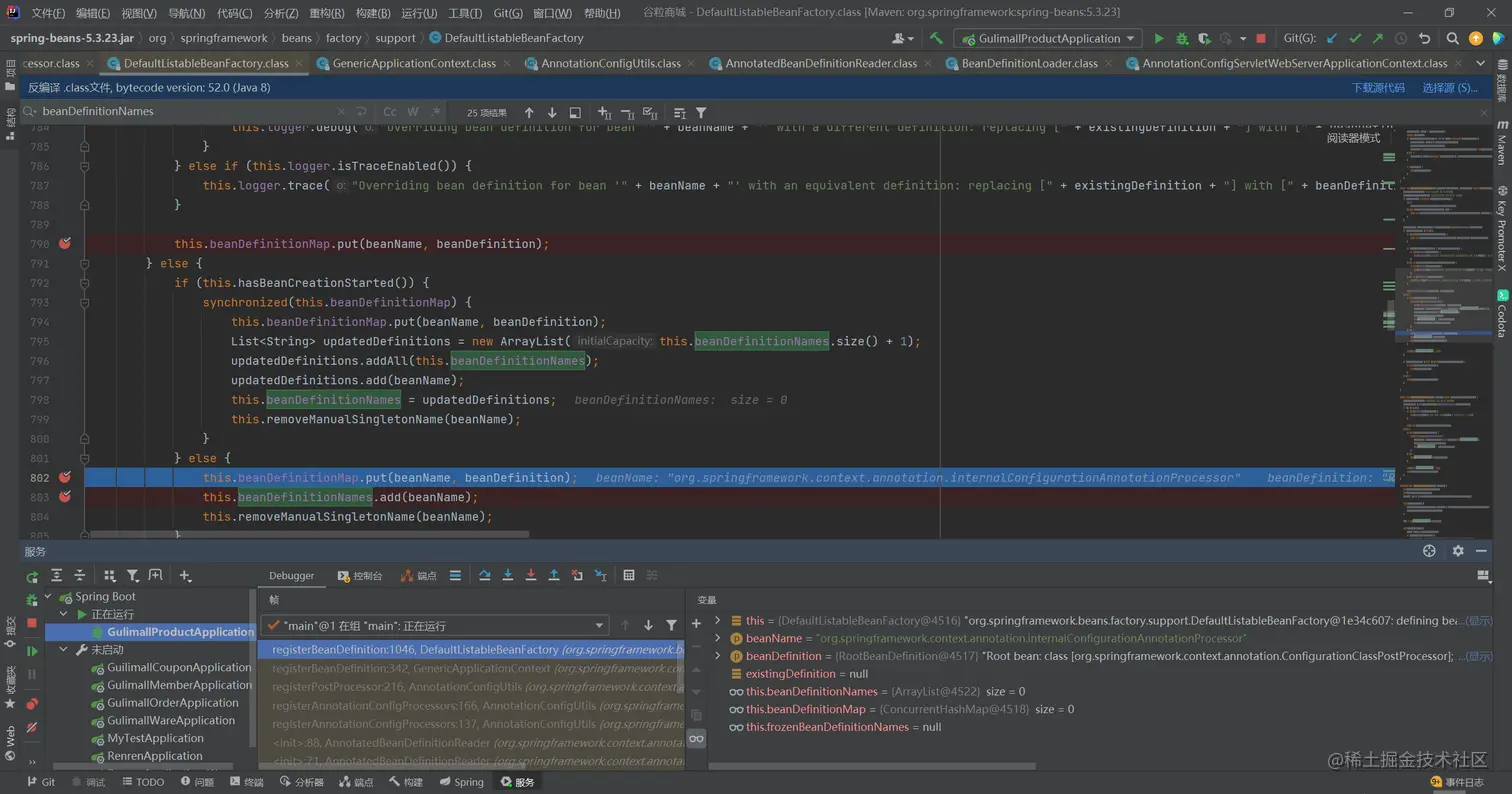Select GulimallOrderApplication in services tree
Viewport: 1512px width, 794px height.
pos(172,703)
